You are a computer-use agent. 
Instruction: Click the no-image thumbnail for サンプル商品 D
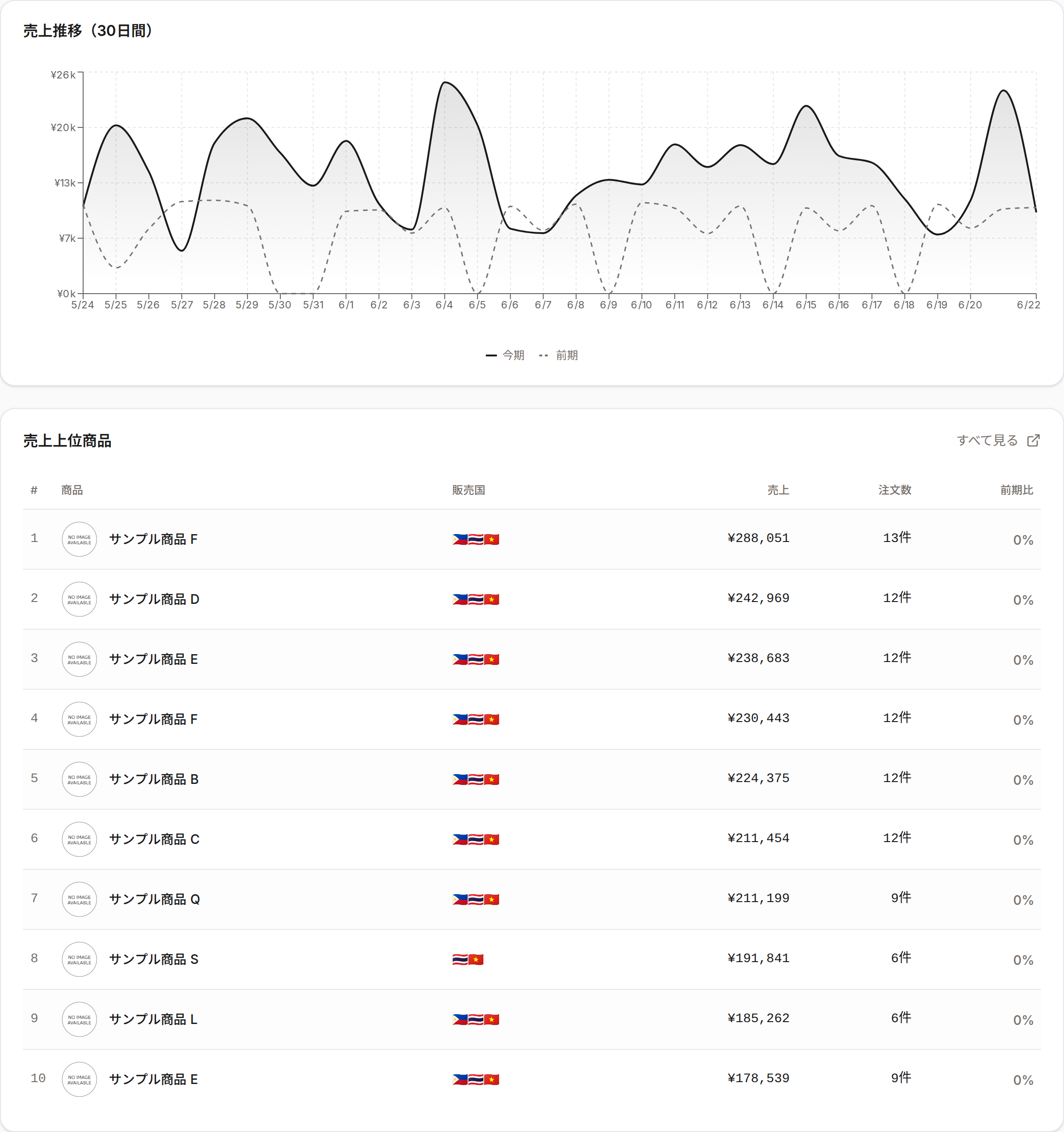79,599
